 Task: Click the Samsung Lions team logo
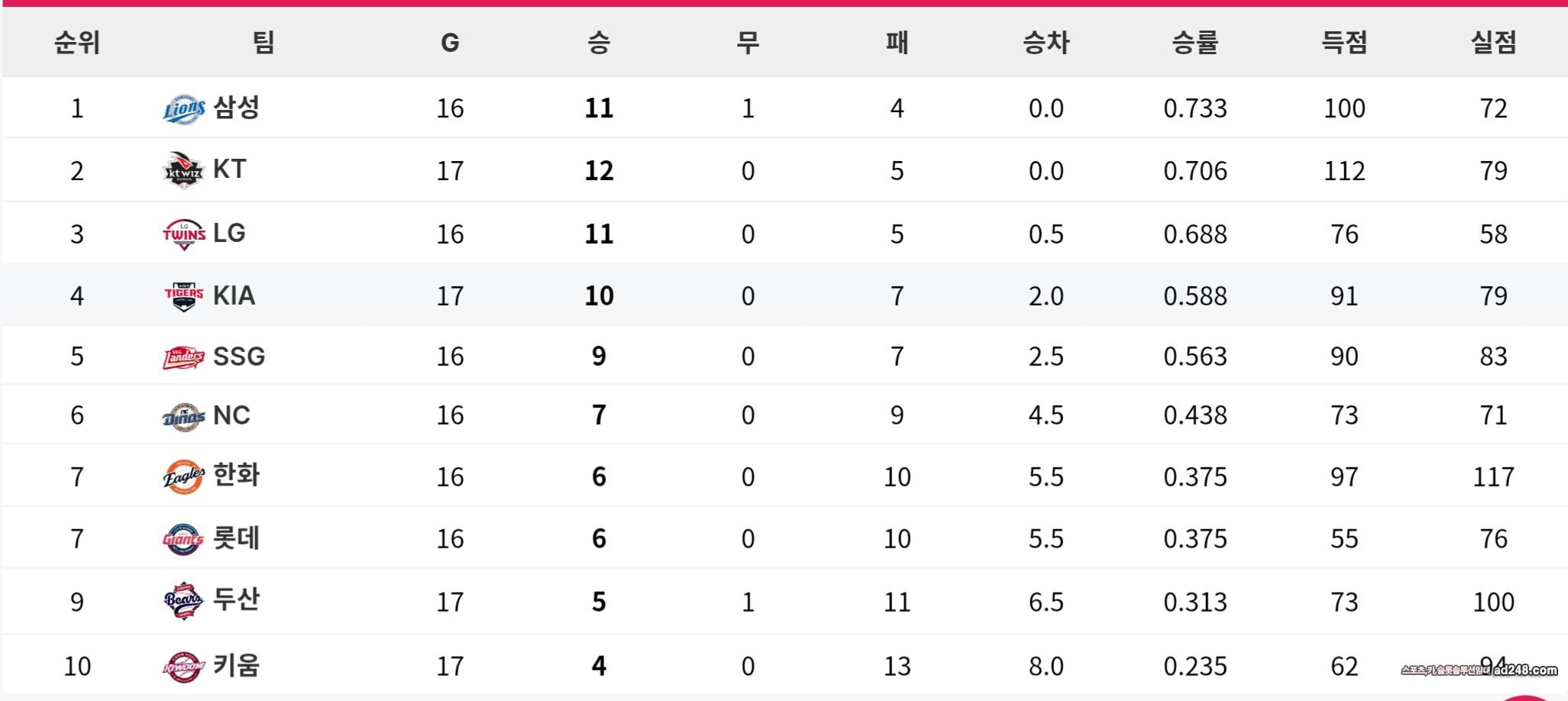[x=183, y=108]
